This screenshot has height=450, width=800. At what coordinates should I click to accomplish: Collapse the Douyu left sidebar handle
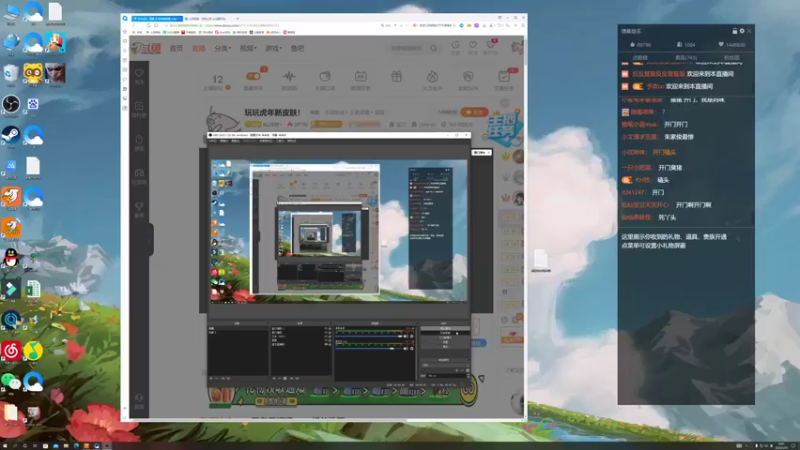coord(151,240)
